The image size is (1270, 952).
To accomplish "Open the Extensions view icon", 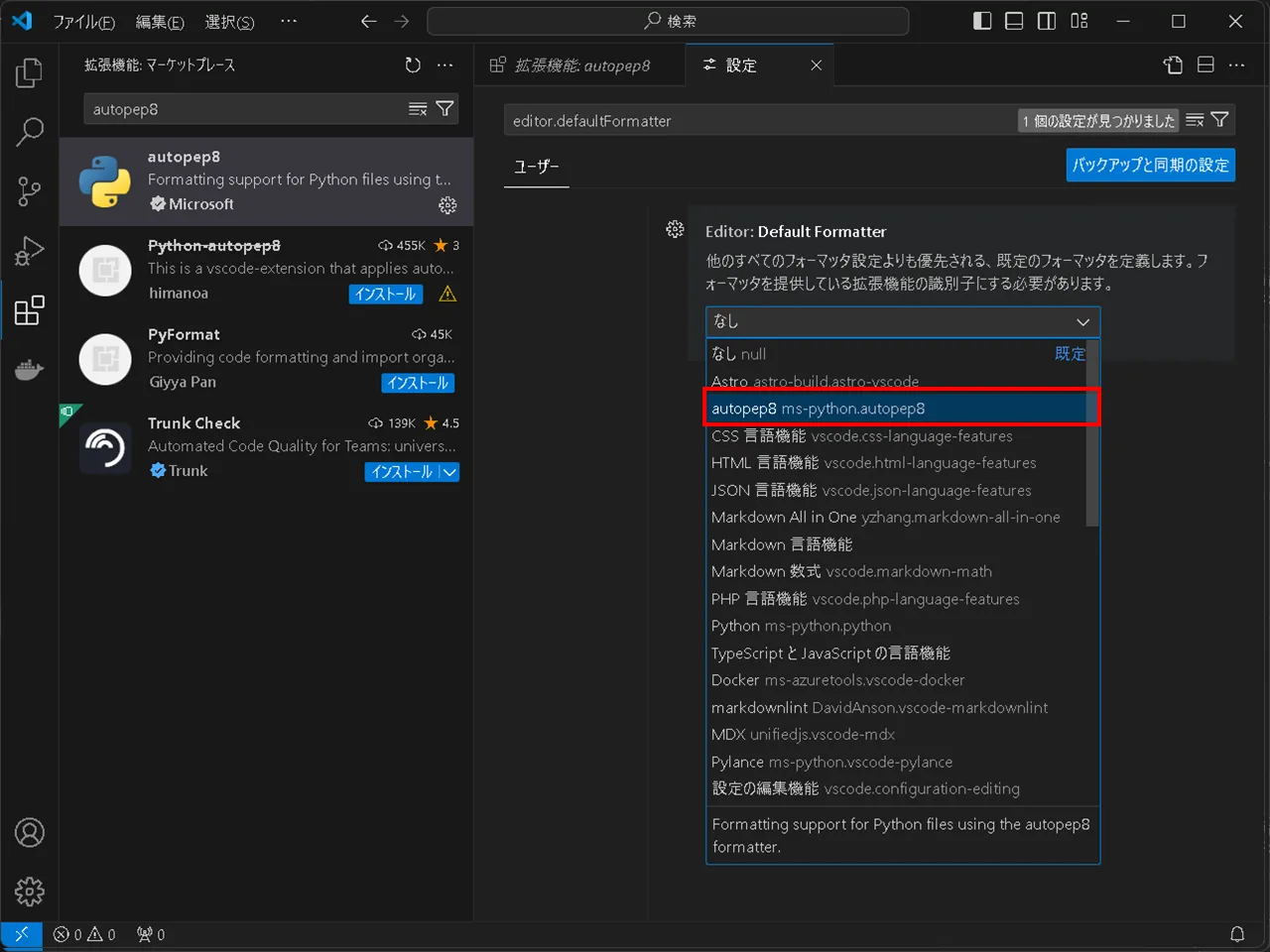I will (30, 310).
